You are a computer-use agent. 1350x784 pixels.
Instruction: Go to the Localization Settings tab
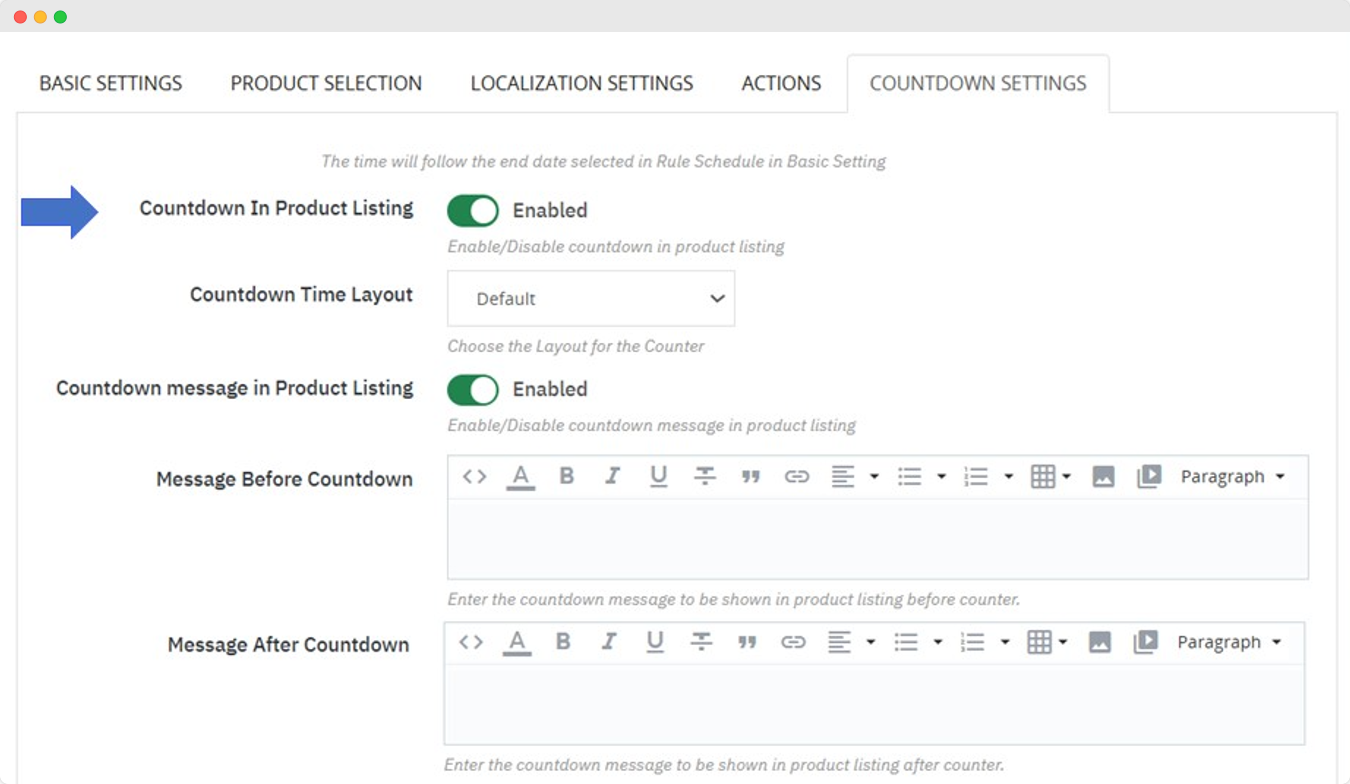tap(582, 83)
